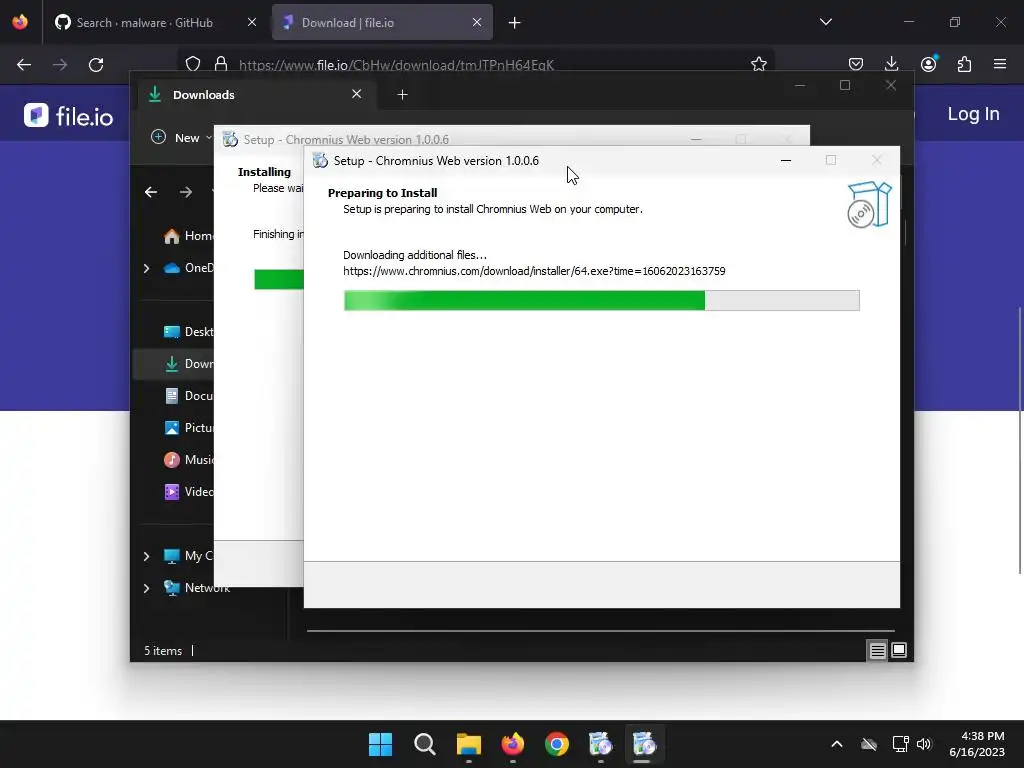This screenshot has width=1024, height=768.
Task: Open Videos in Explorer sidebar
Action: point(188,492)
